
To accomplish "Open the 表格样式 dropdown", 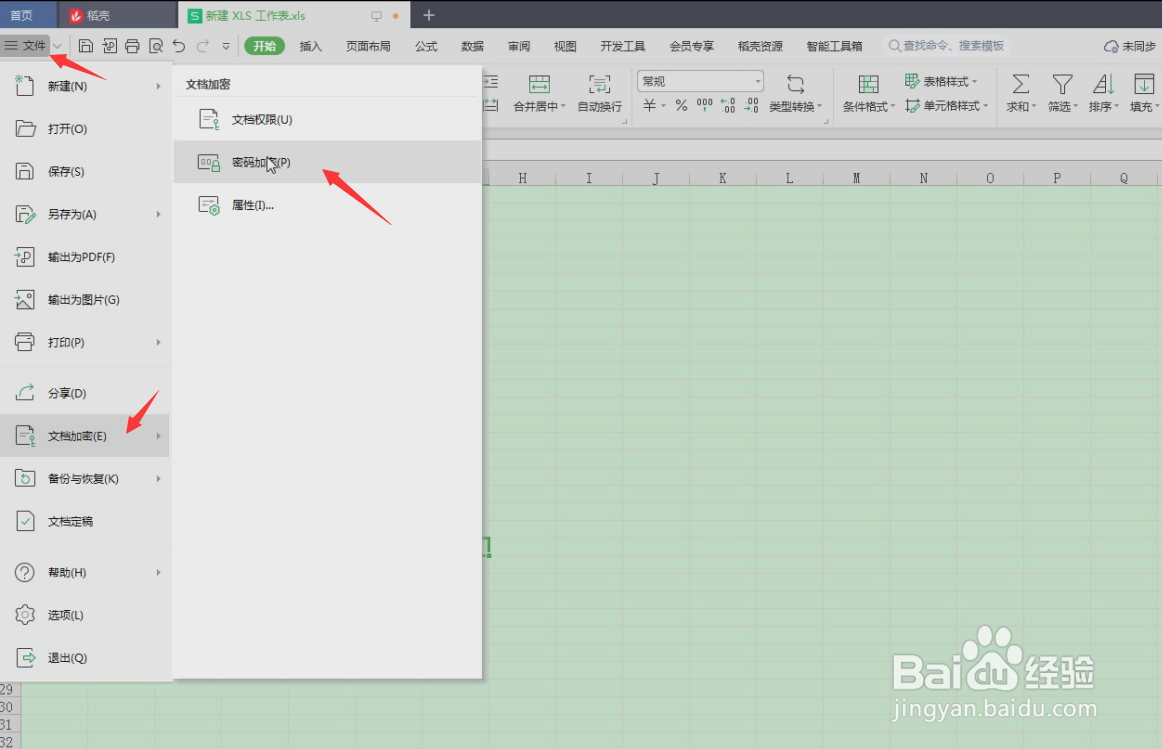I will (941, 81).
